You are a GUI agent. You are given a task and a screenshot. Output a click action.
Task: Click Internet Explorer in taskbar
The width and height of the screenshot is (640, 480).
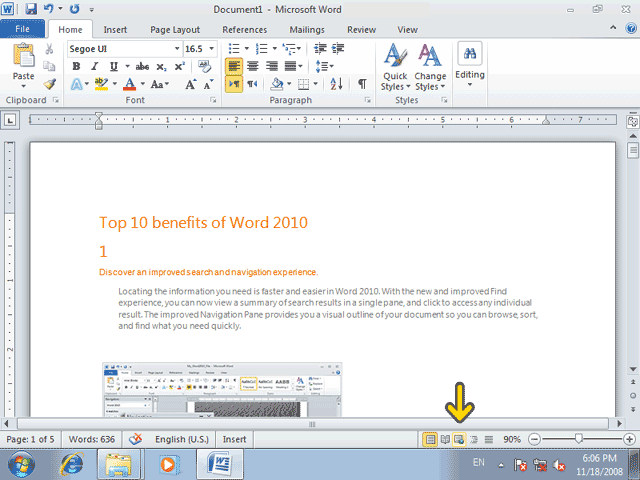[72, 464]
